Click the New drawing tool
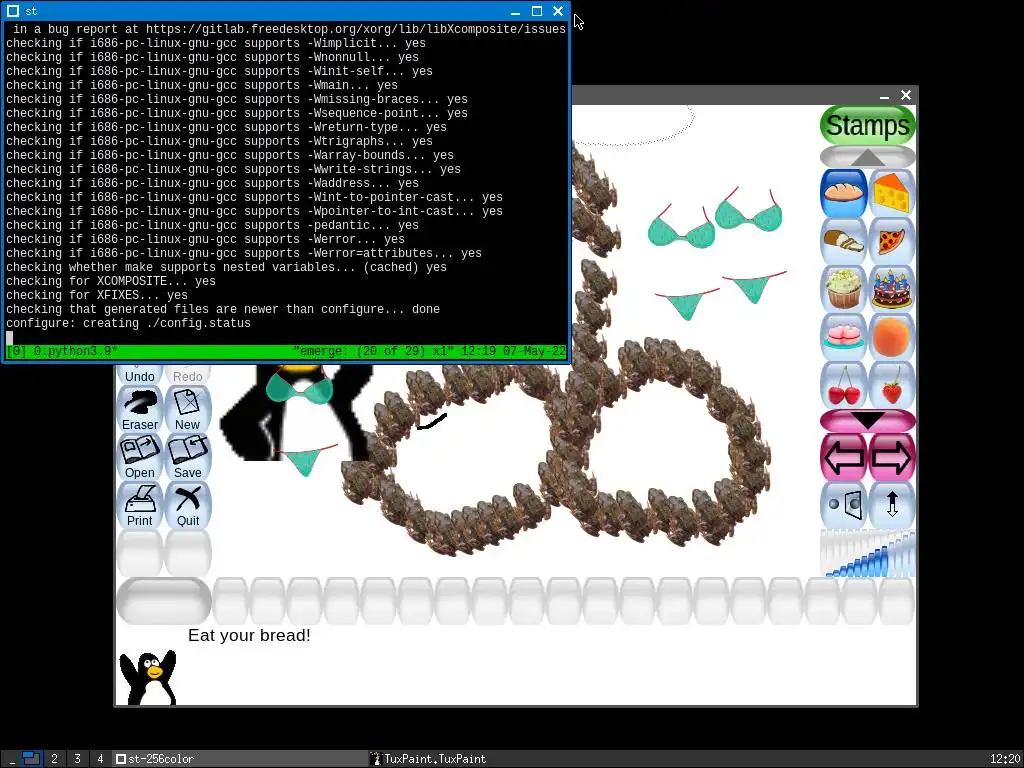1024x768 pixels. point(187,409)
